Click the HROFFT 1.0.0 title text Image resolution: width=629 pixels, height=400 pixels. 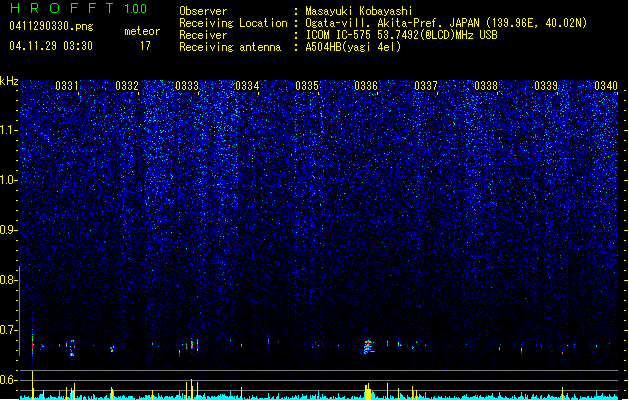[78, 8]
